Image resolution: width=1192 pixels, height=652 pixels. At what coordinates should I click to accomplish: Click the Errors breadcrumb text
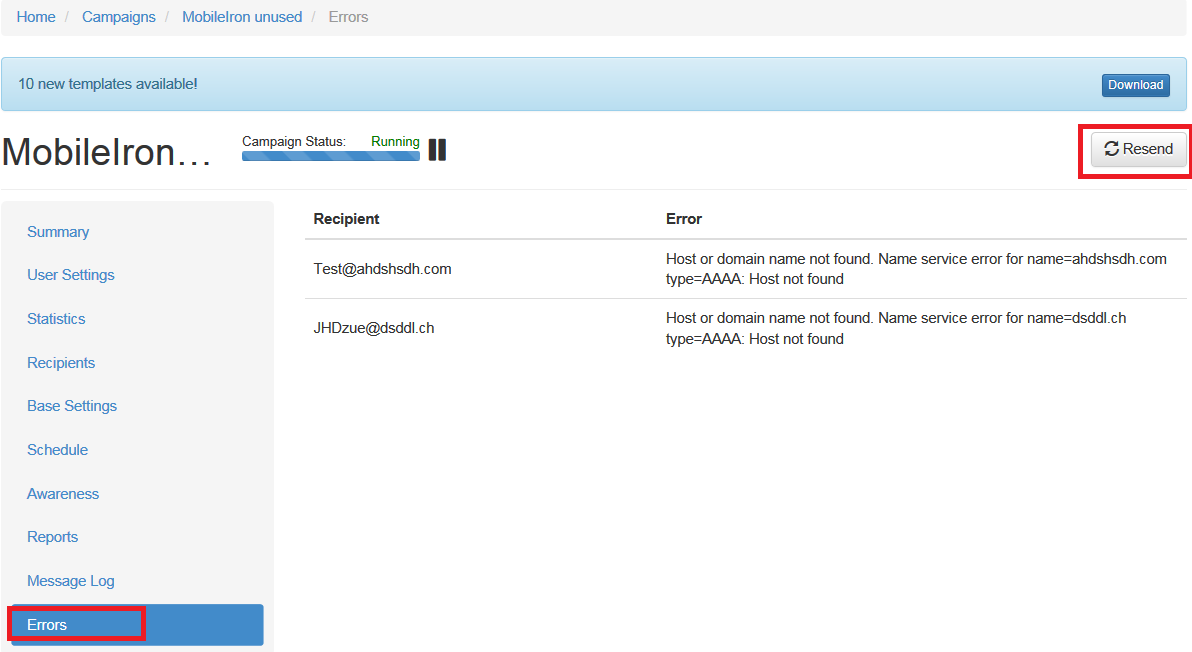(348, 17)
